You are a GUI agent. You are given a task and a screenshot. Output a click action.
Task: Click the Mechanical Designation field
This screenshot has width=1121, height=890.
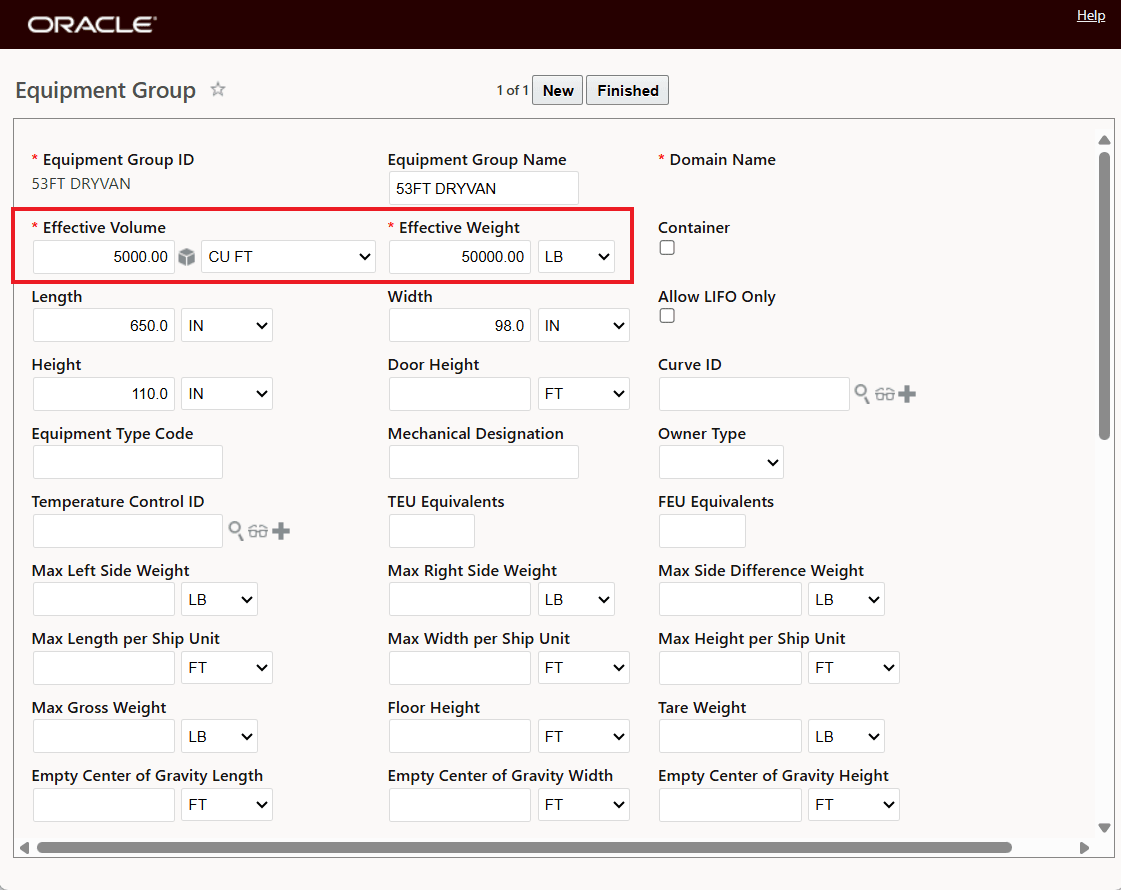(x=484, y=463)
